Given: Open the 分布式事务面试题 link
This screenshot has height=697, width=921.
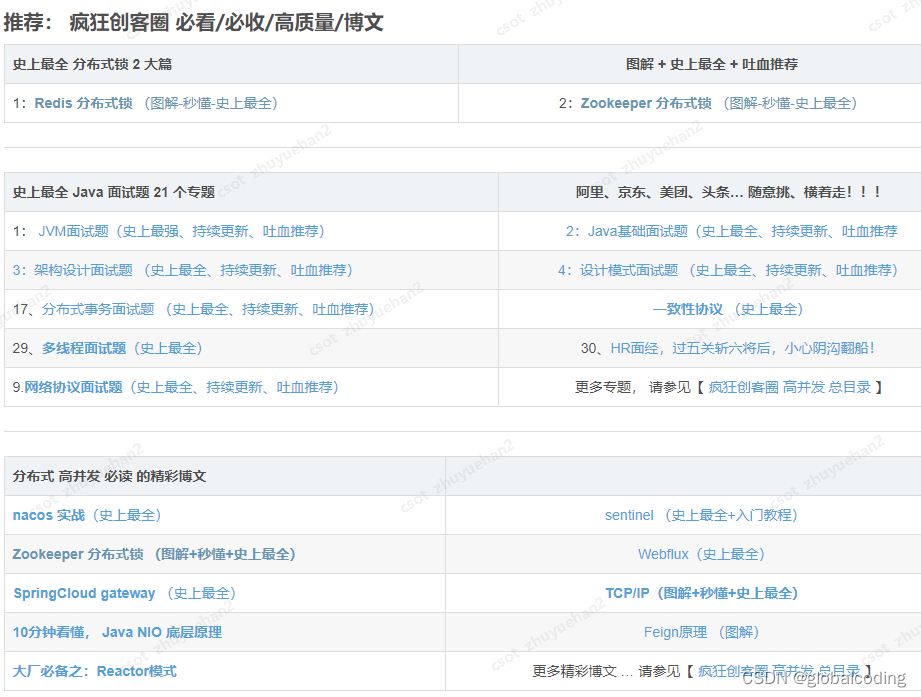Looking at the screenshot, I should 208,309.
